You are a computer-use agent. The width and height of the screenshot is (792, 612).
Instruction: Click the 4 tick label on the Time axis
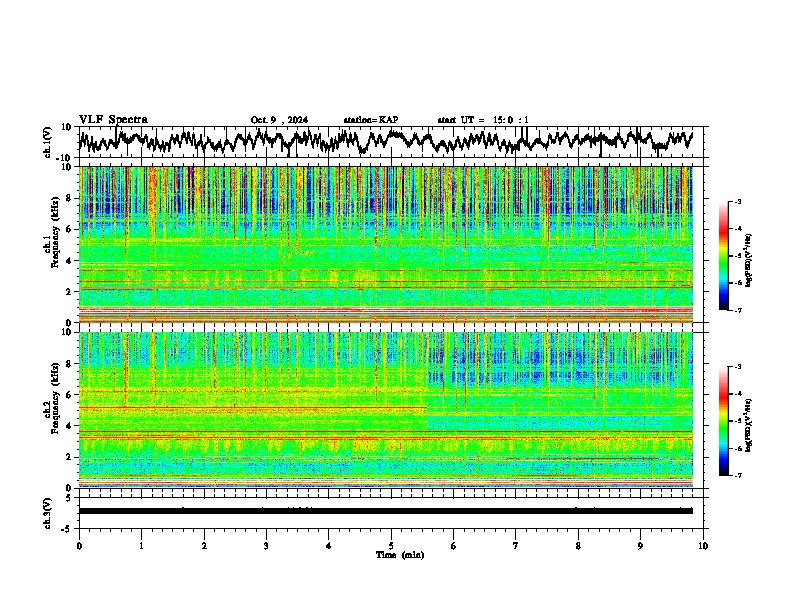[329, 546]
